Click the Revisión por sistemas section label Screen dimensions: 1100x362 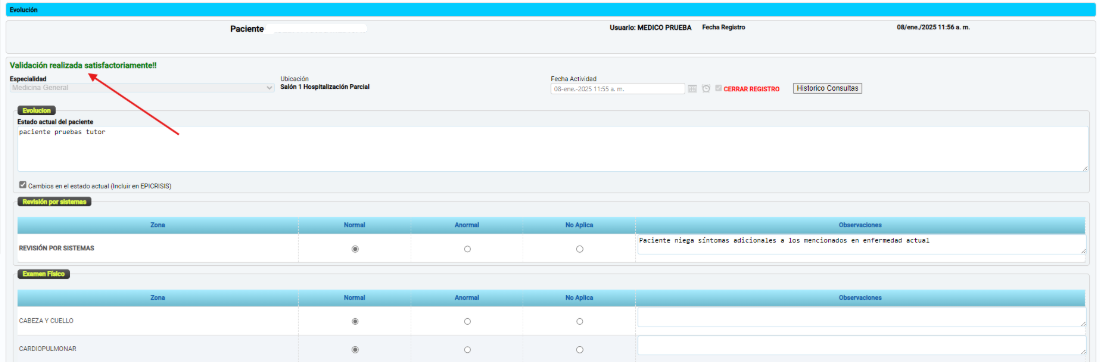tap(54, 201)
